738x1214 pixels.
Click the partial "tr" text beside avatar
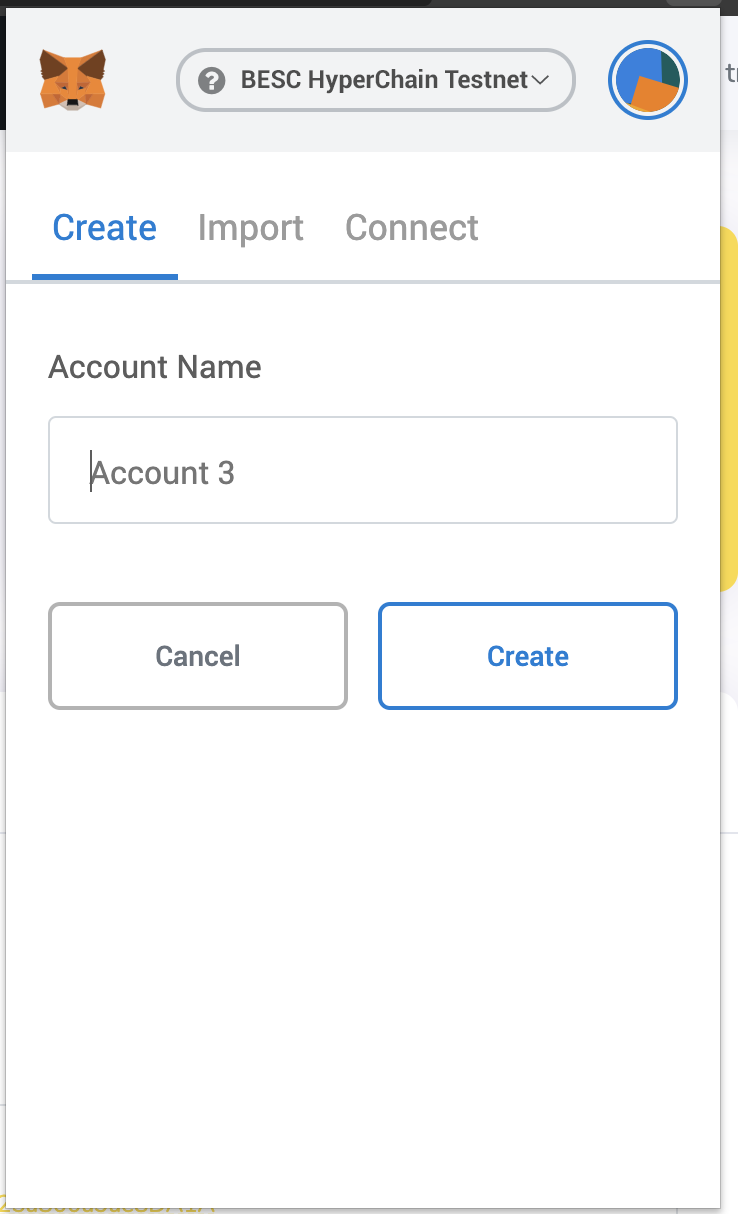point(731,74)
